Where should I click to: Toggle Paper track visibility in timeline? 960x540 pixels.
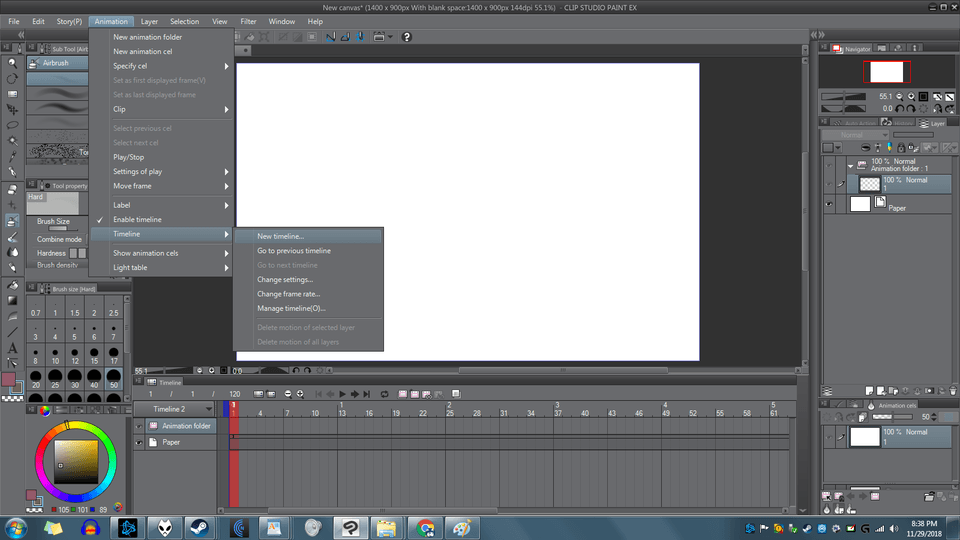pyautogui.click(x=139, y=442)
